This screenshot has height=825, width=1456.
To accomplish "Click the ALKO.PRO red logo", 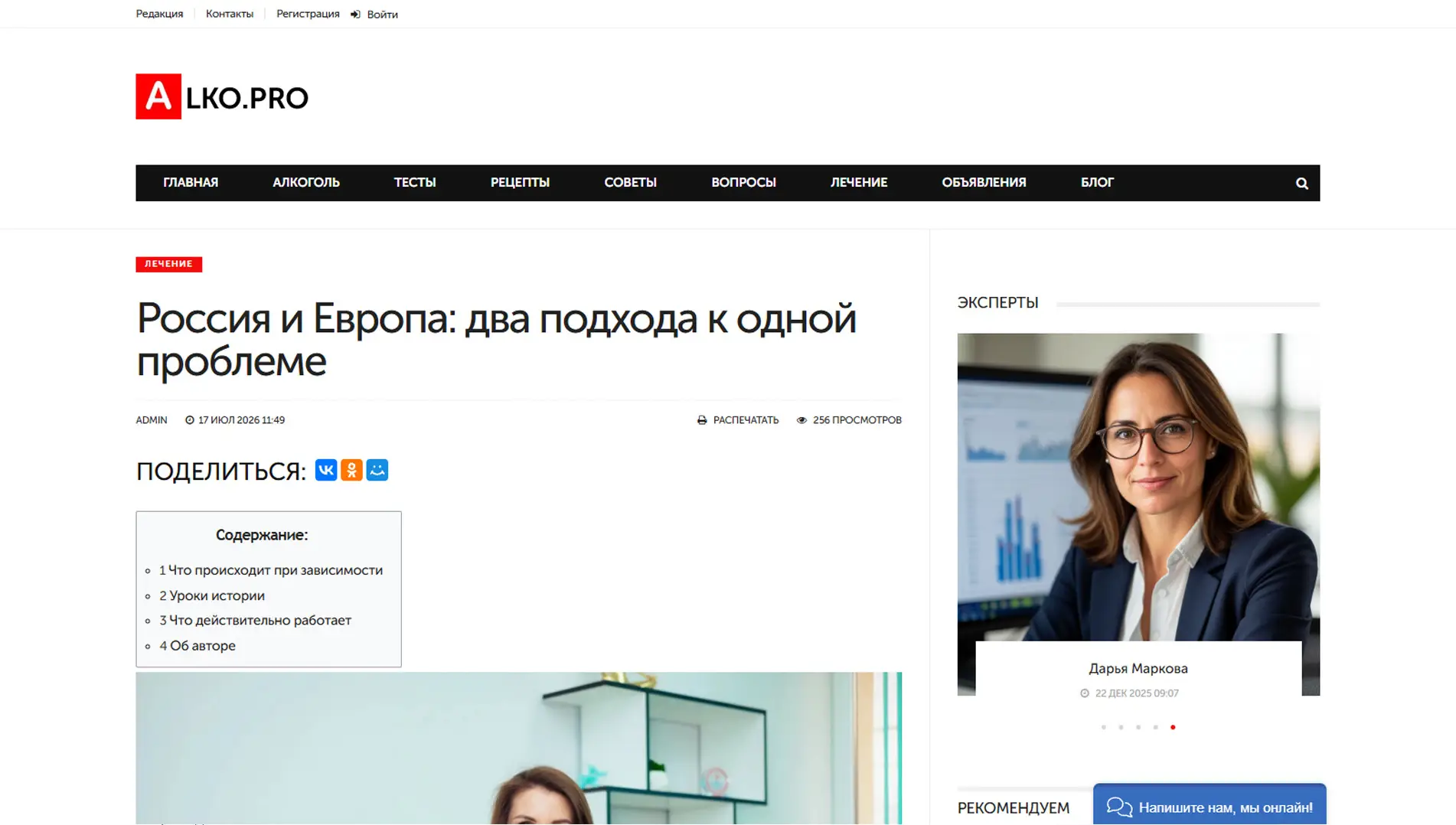I will [222, 96].
